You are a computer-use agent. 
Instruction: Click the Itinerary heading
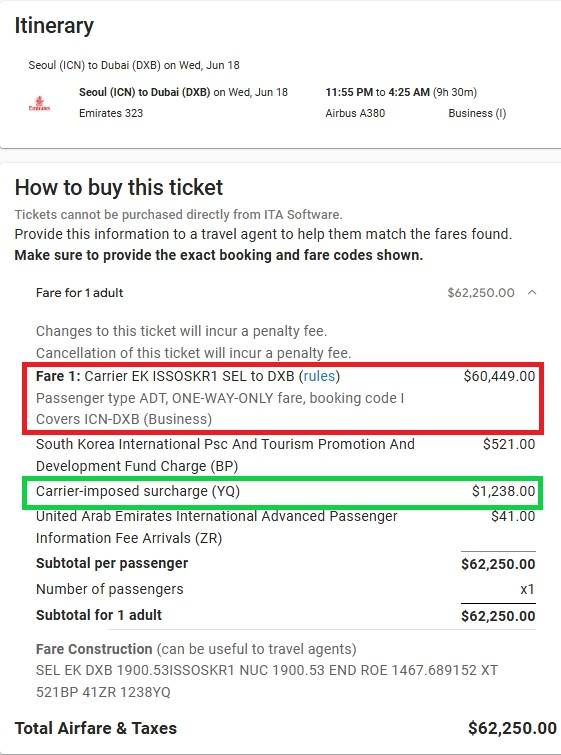(x=54, y=26)
